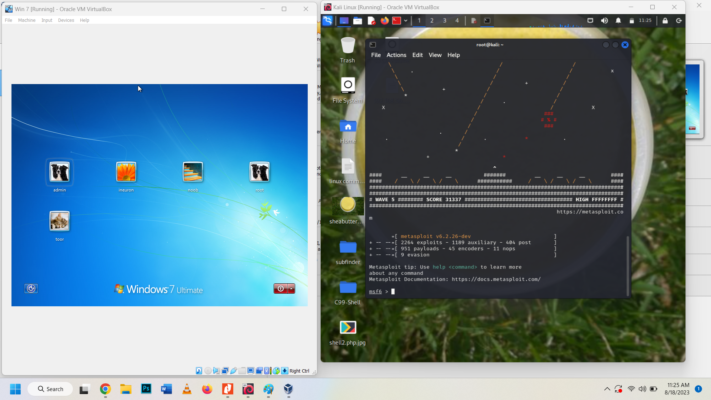
Task: Open File System icon on Kali desktop
Action: (x=347, y=90)
